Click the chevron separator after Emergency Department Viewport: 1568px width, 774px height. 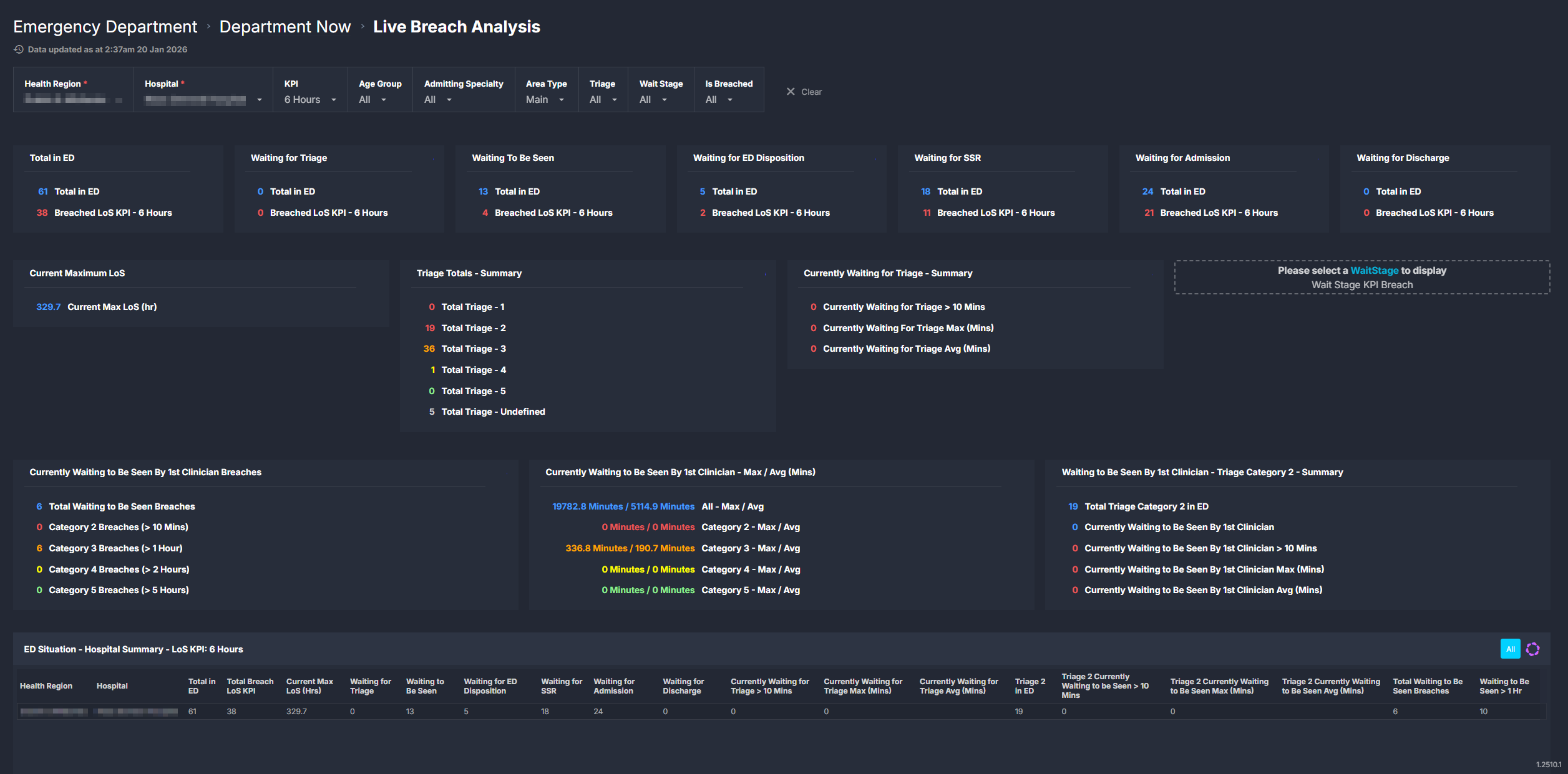pyautogui.click(x=208, y=27)
